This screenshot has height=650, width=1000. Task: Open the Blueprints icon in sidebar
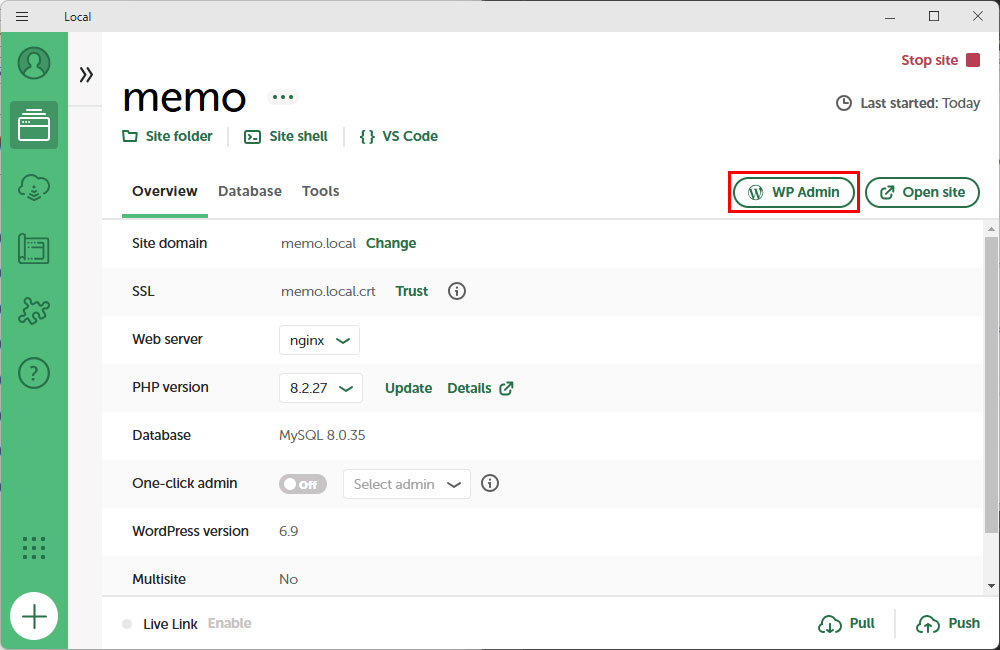[x=34, y=249]
